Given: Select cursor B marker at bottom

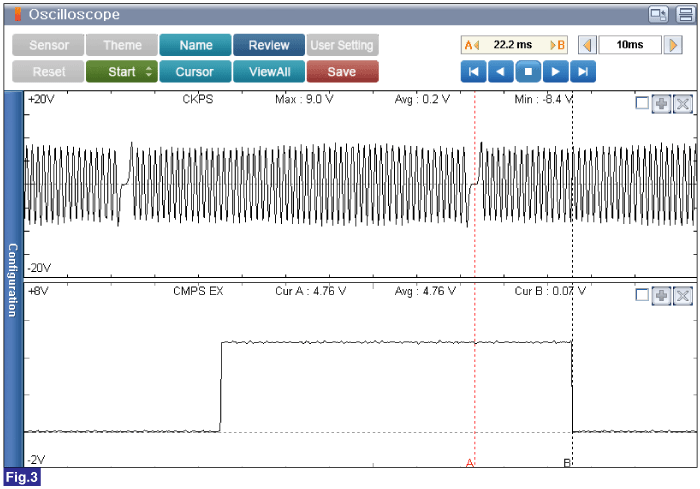Looking at the screenshot, I should pos(567,463).
